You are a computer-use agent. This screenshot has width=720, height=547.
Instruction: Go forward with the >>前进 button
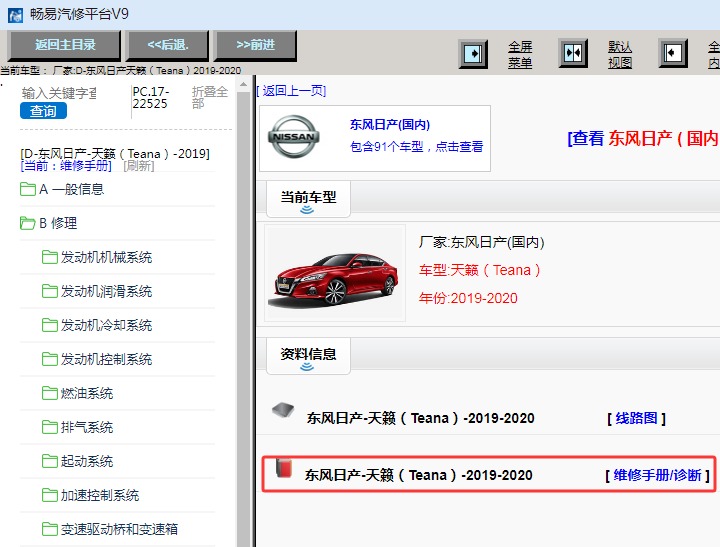[255, 45]
